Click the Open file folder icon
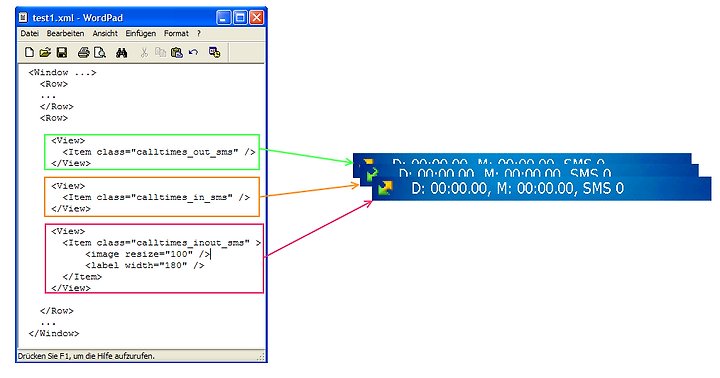720x378 pixels. (x=45, y=53)
